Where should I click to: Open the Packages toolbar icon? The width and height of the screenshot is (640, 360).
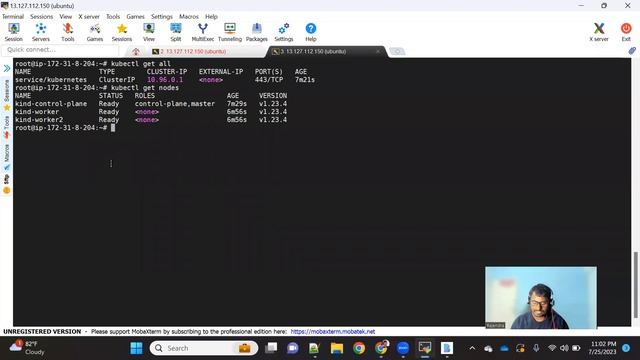click(257, 32)
